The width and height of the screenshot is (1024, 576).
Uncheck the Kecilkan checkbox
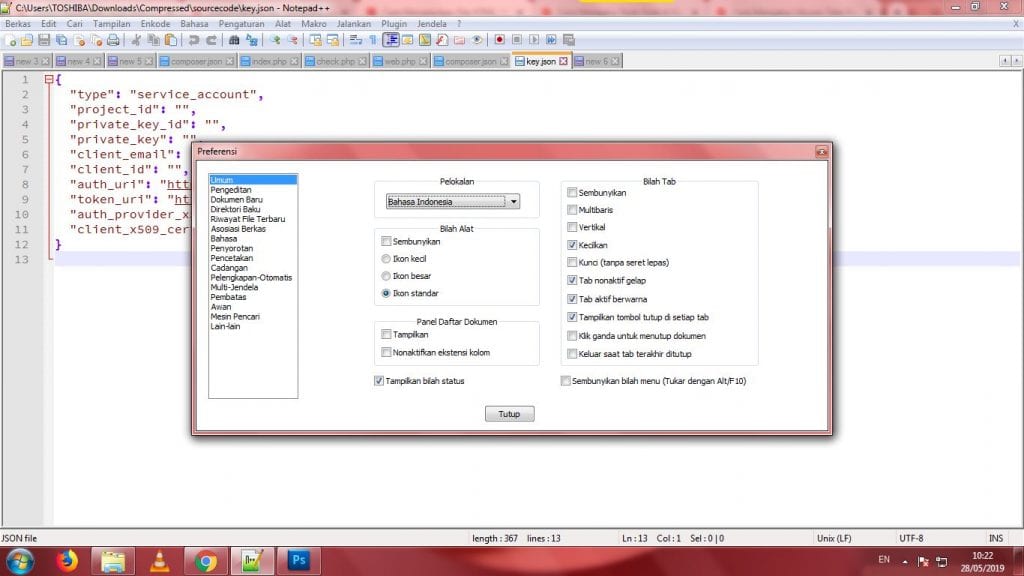point(572,246)
